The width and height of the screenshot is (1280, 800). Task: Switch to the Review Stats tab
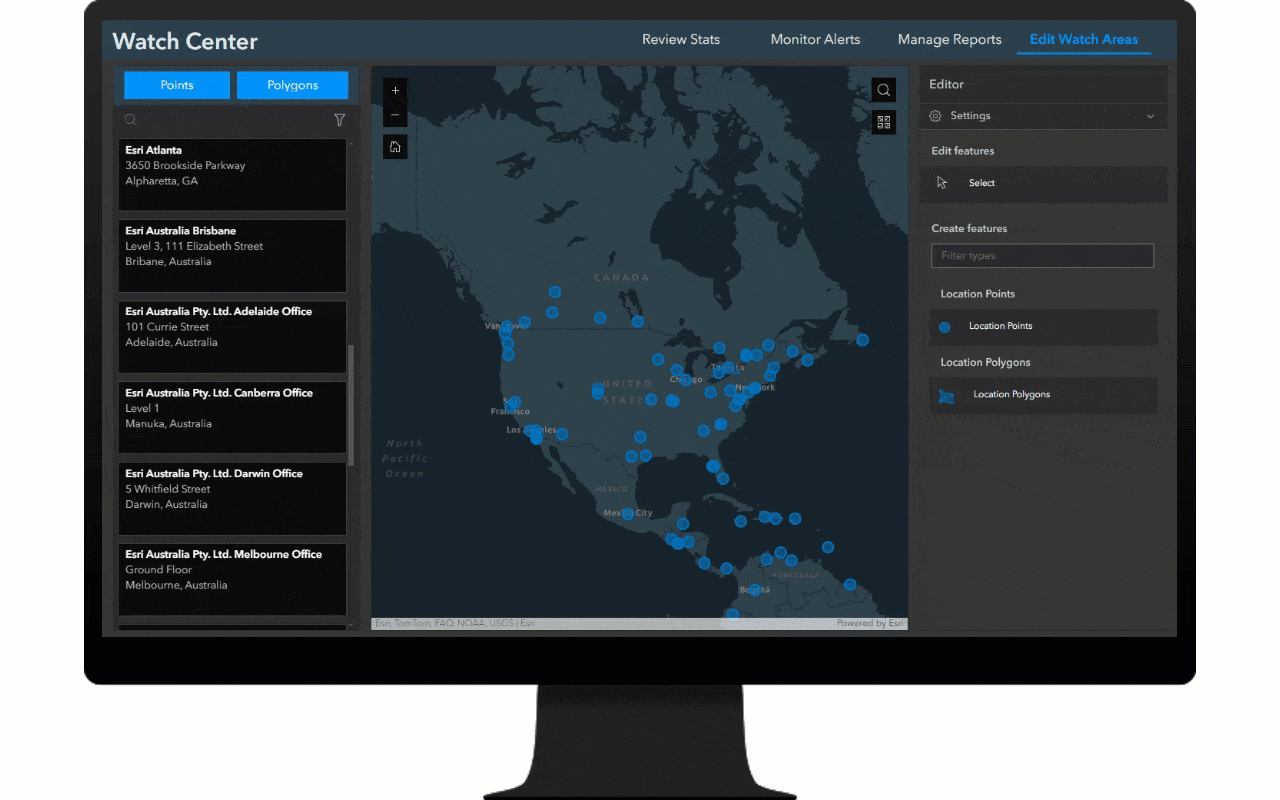681,39
